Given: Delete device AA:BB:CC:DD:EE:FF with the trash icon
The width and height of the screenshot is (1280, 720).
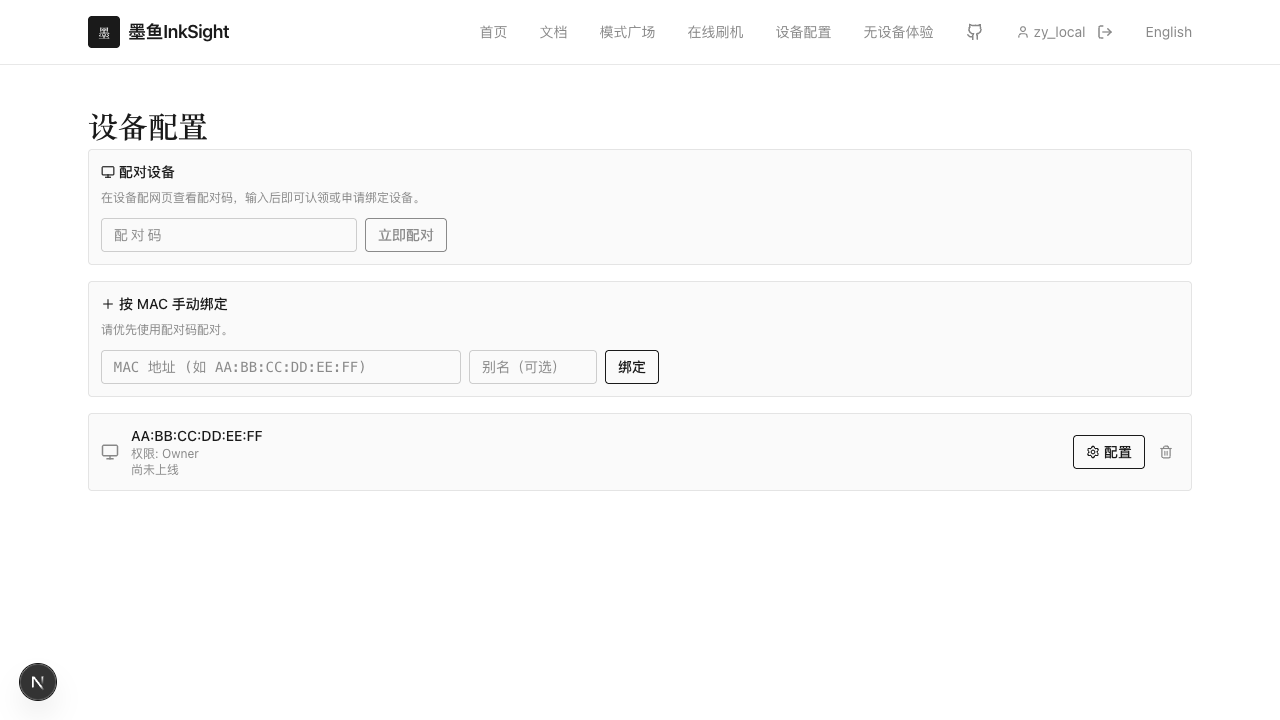Looking at the screenshot, I should coord(1166,452).
